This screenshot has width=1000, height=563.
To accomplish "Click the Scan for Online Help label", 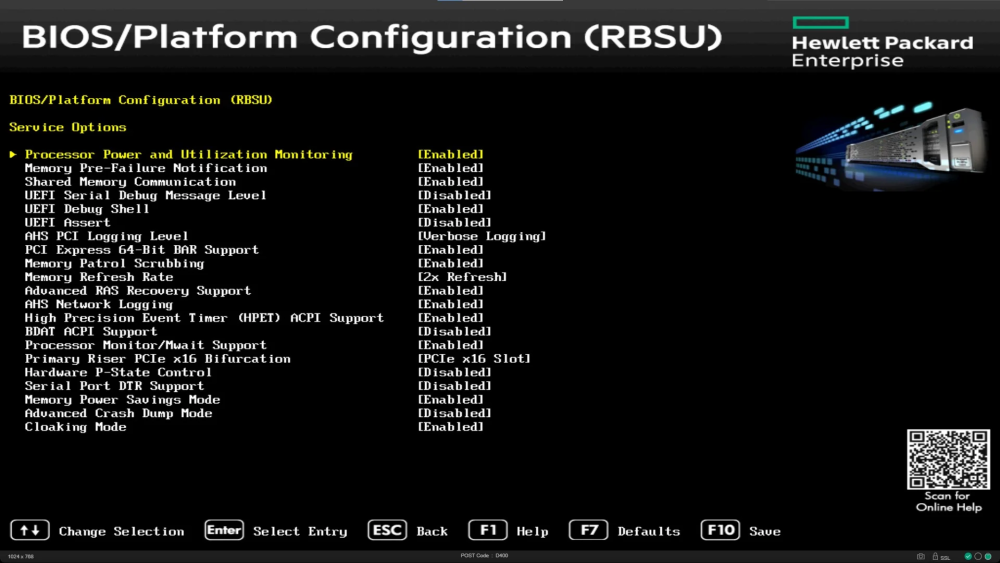I will (948, 502).
